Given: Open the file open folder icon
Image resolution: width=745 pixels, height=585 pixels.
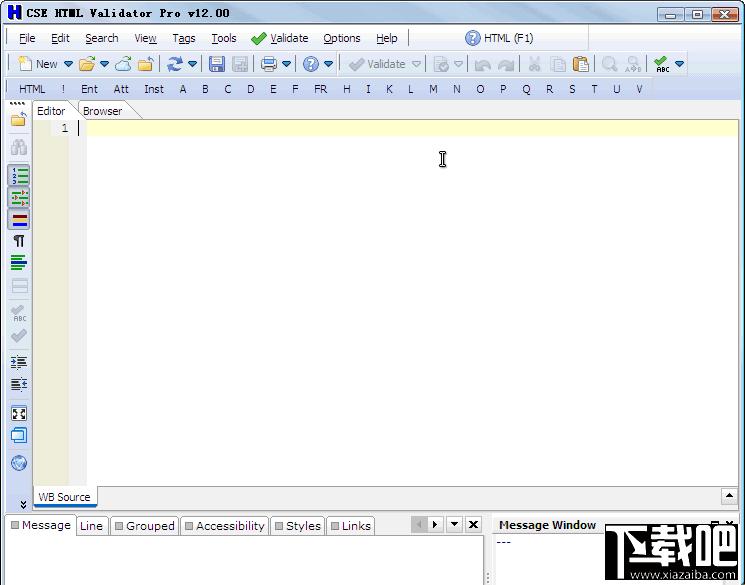Looking at the screenshot, I should pyautogui.click(x=87, y=64).
